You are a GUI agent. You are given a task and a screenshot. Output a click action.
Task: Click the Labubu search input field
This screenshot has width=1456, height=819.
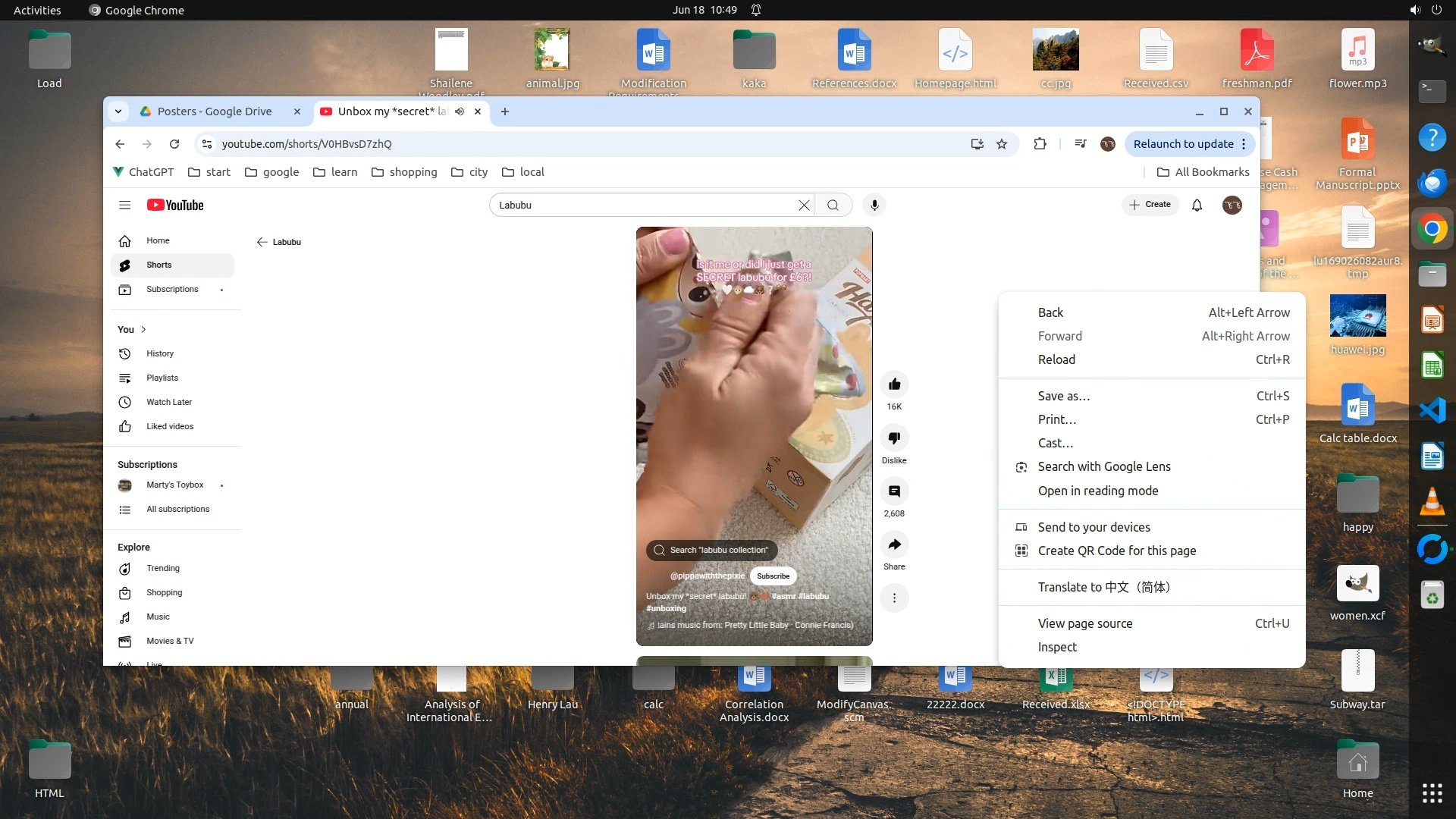click(x=645, y=205)
